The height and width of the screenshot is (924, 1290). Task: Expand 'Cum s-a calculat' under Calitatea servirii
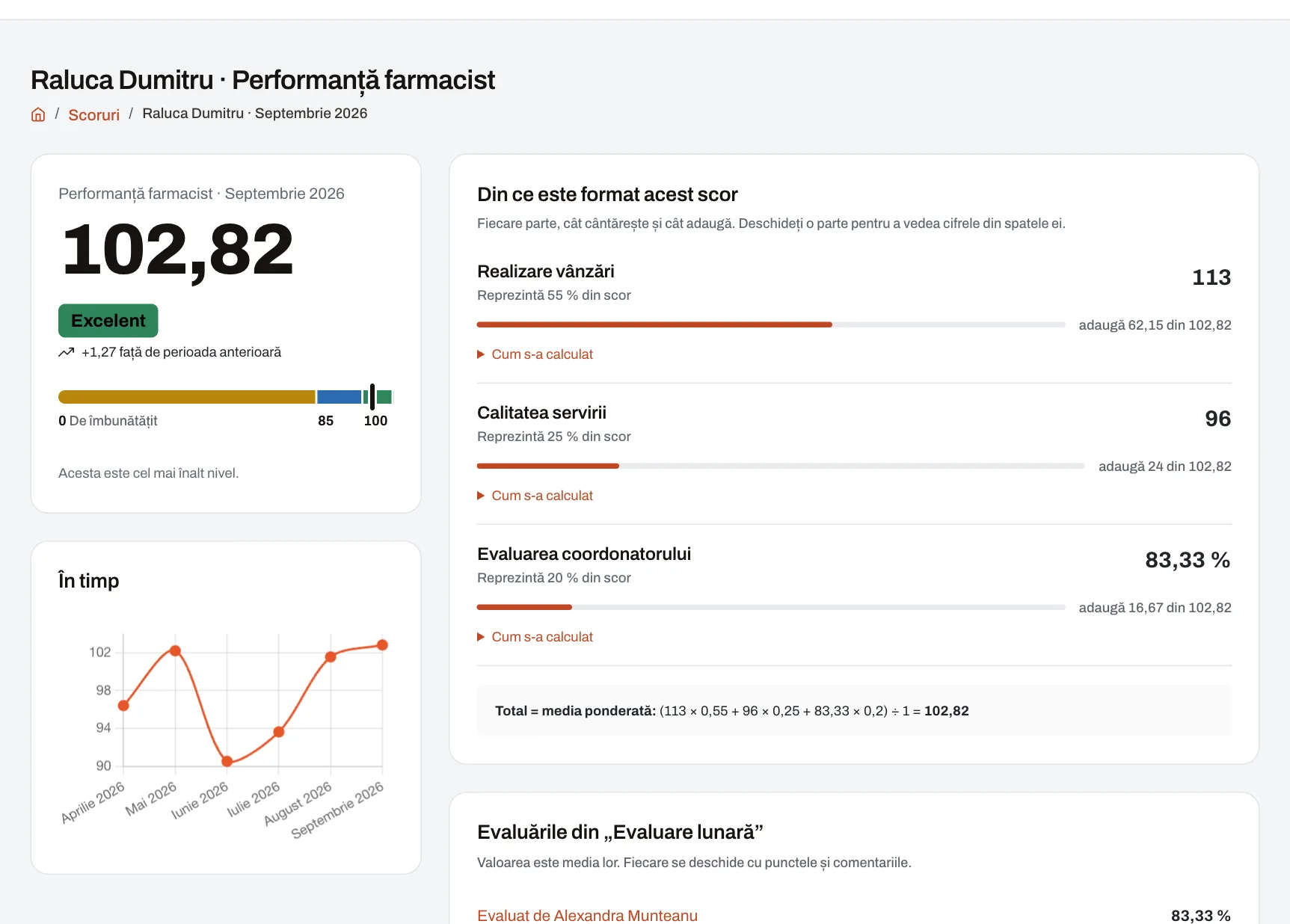click(x=535, y=496)
